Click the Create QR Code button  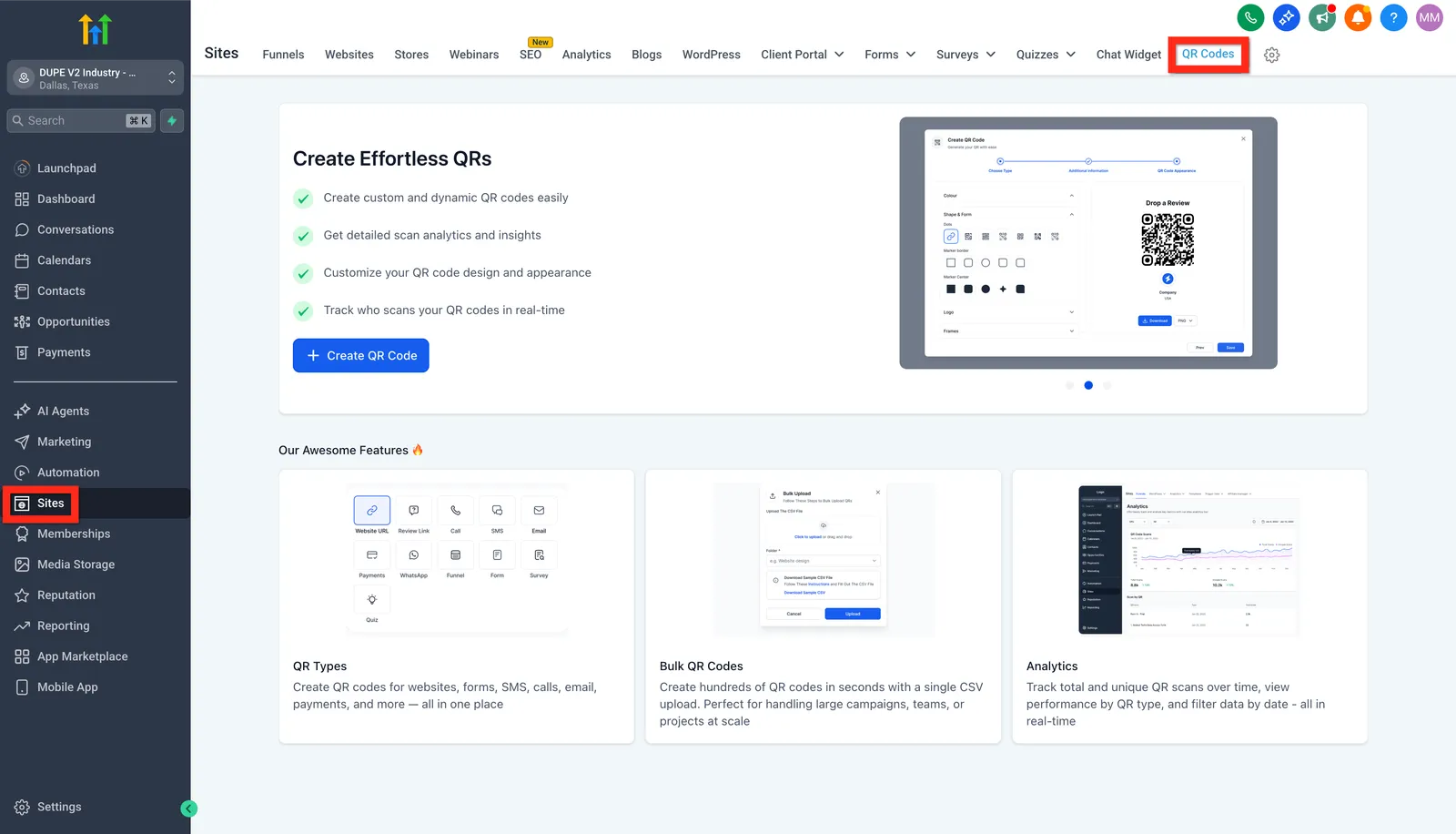click(x=361, y=356)
